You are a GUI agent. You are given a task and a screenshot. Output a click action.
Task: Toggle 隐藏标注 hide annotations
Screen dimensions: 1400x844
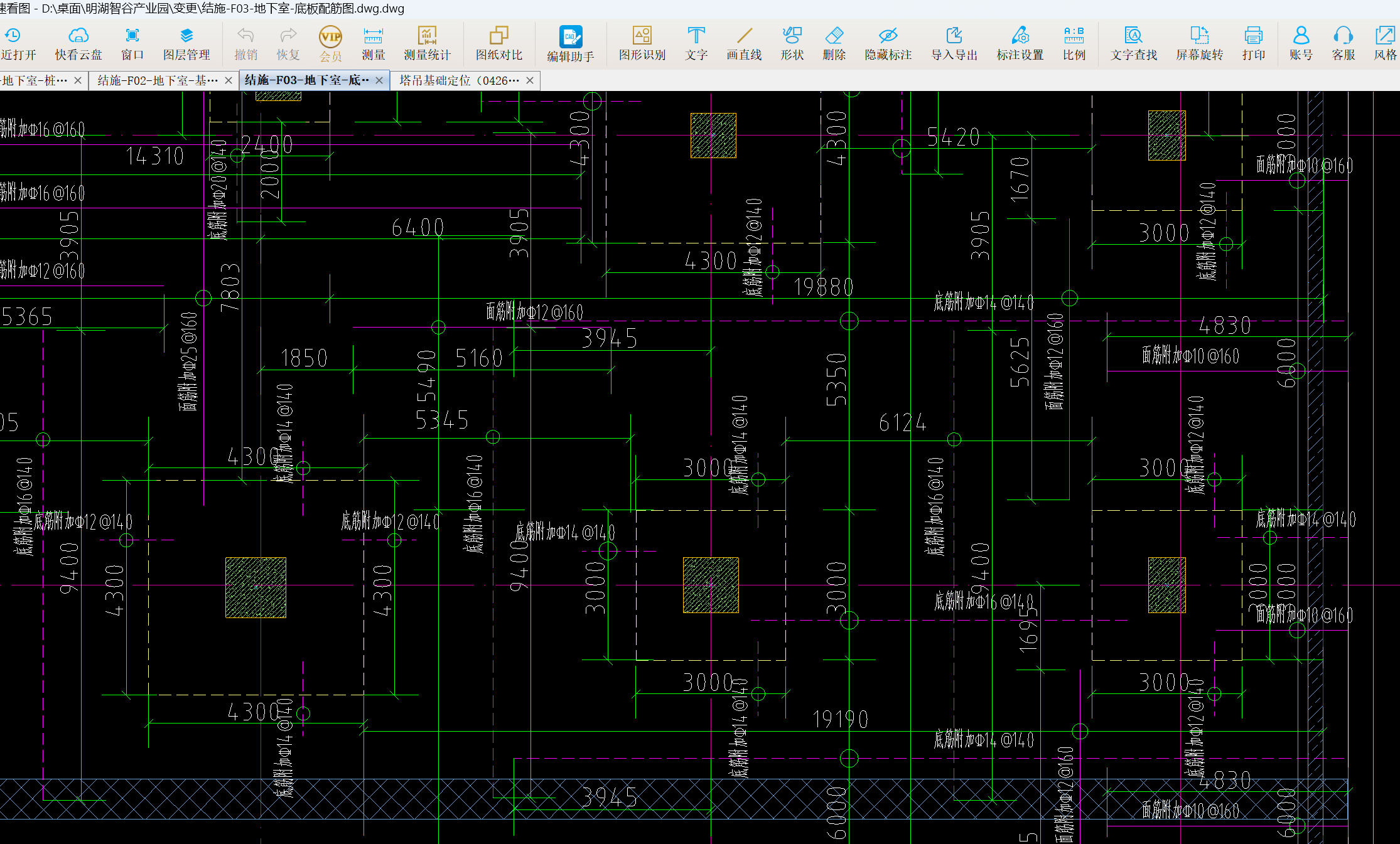888,44
